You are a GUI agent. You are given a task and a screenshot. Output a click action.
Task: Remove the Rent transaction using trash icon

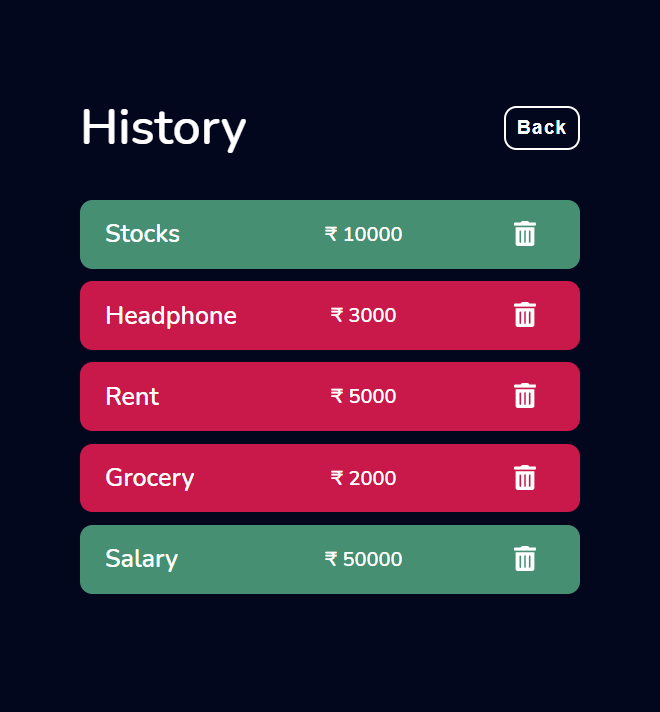[525, 396]
